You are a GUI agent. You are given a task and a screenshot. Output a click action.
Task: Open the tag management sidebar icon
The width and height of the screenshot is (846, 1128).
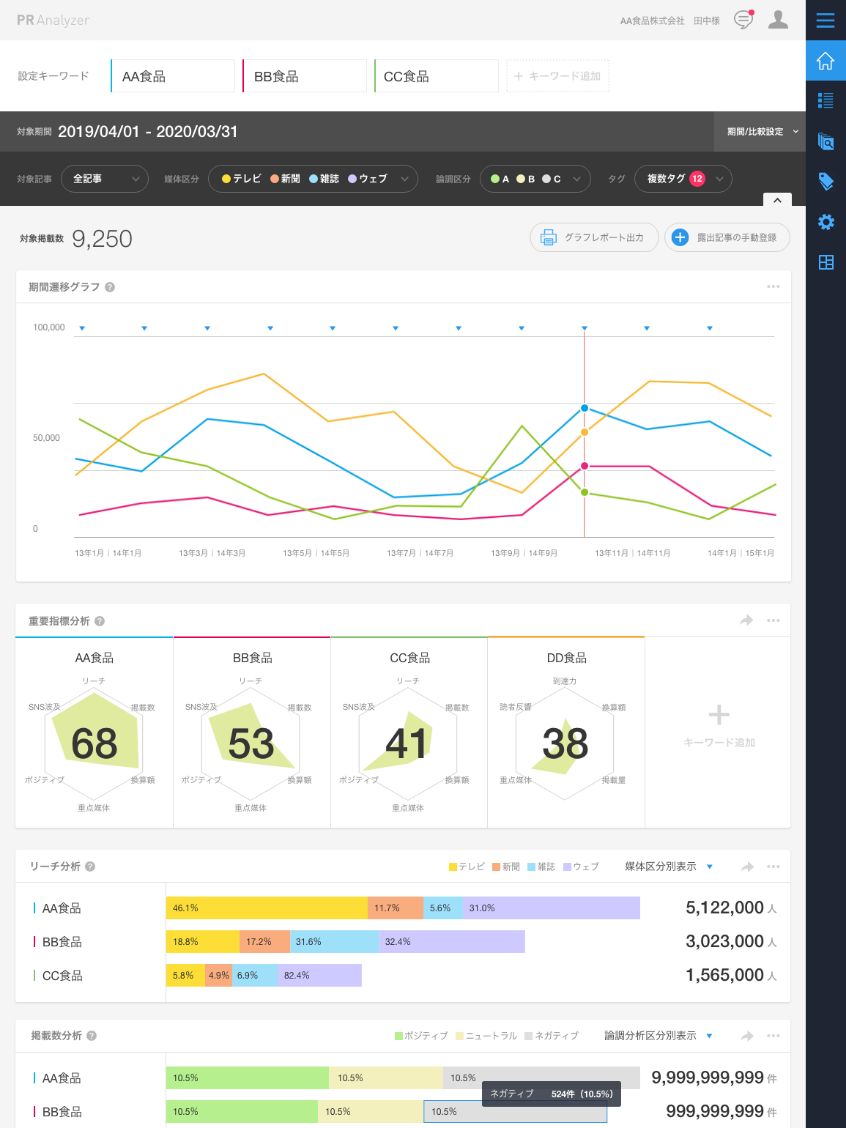825,181
